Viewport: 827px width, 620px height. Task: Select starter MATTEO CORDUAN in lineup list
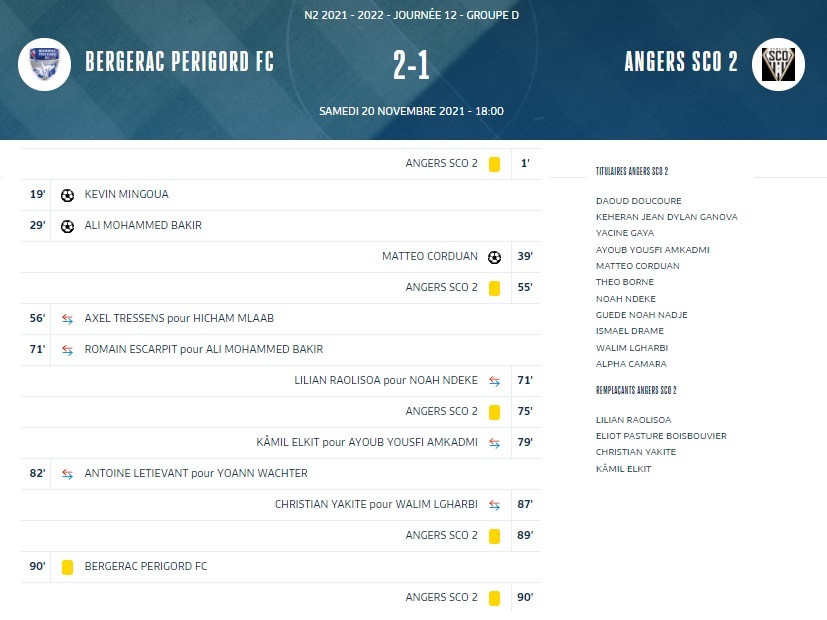[x=638, y=266]
